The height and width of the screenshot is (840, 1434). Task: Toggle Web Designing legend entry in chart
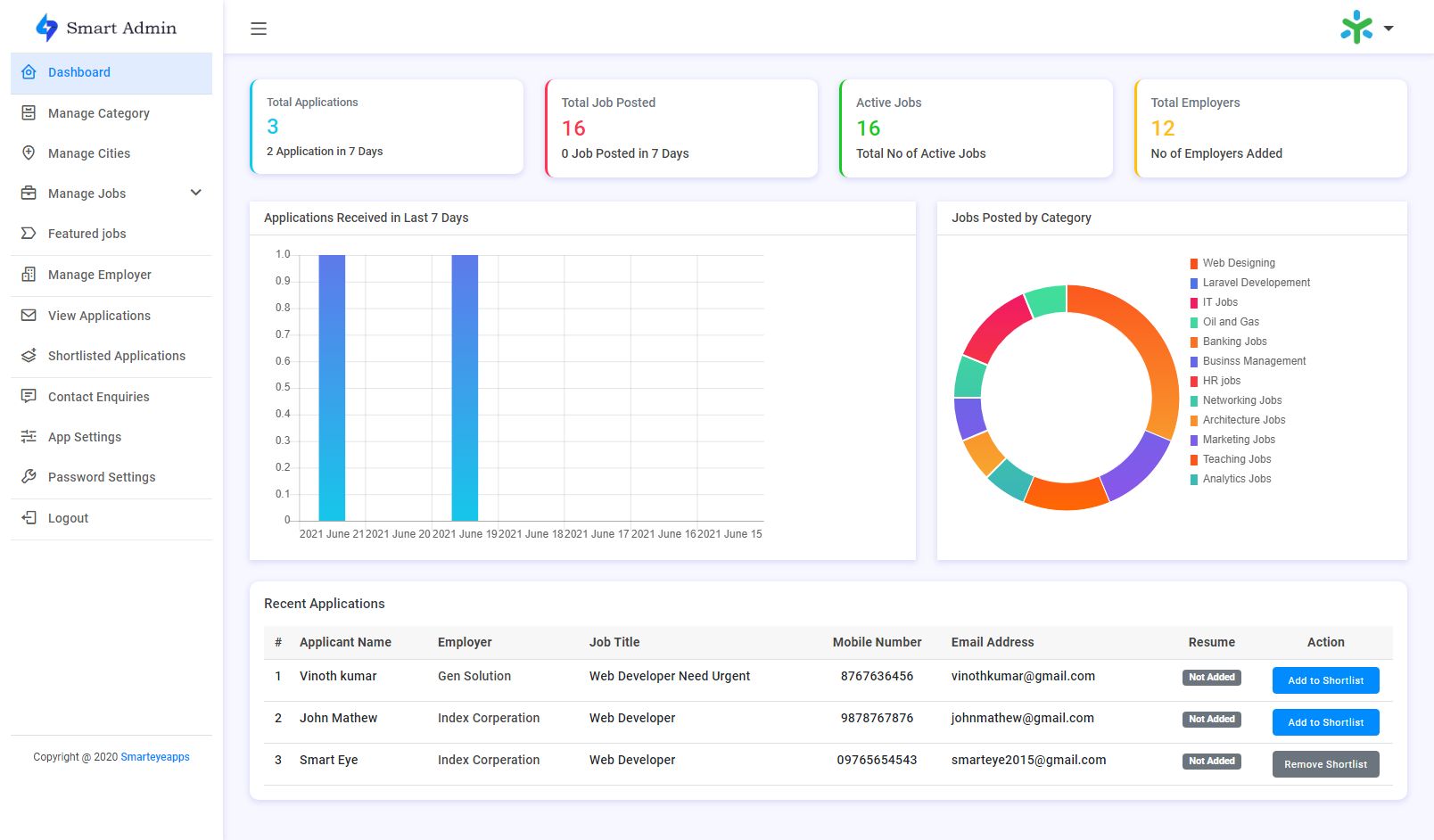click(1238, 263)
